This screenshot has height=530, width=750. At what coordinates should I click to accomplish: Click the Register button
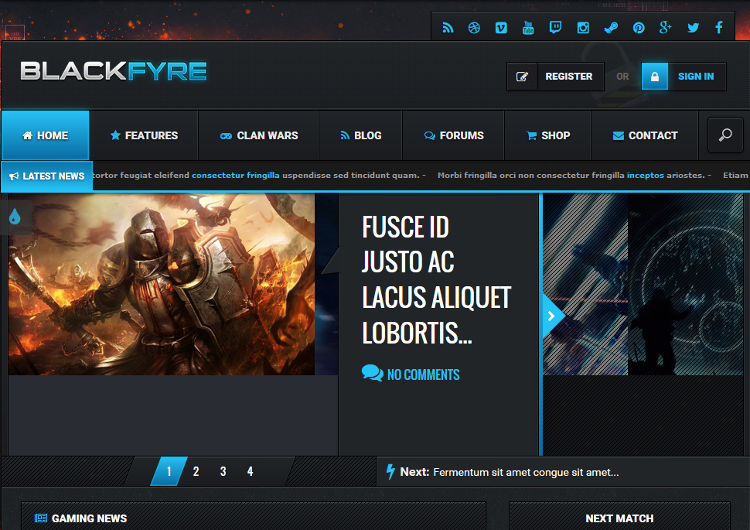coord(555,77)
